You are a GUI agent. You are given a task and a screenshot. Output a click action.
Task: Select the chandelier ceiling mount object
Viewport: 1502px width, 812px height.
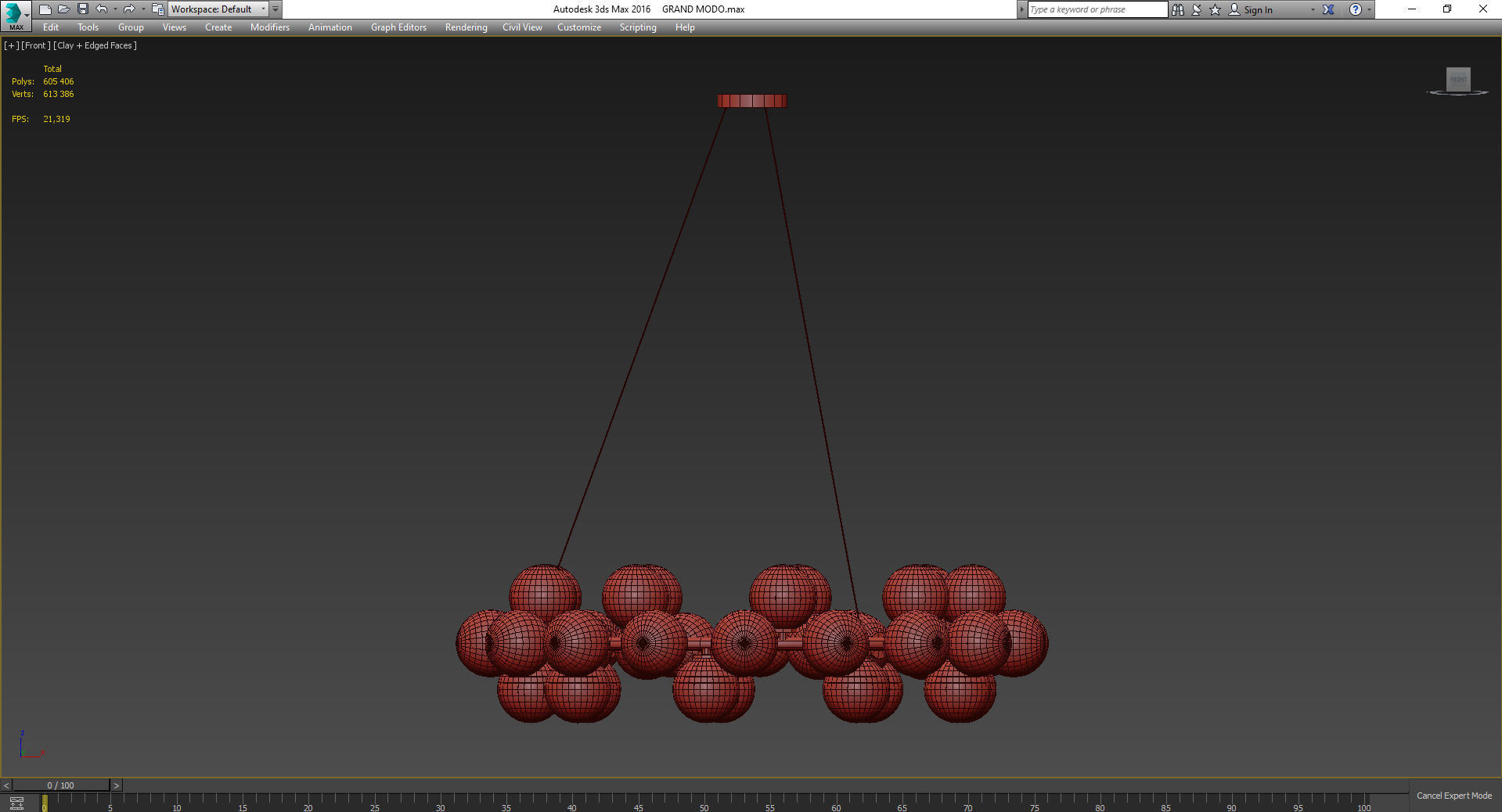coord(752,101)
